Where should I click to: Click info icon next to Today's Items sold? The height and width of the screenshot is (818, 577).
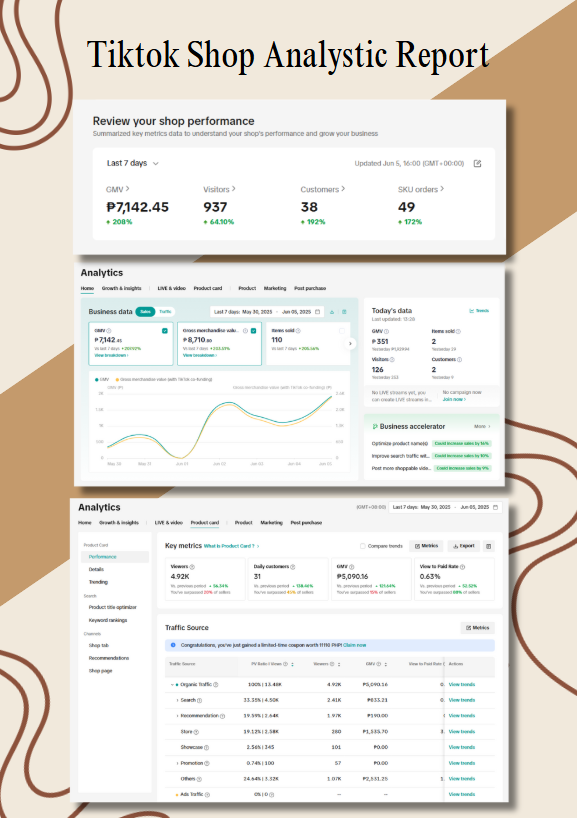[458, 331]
